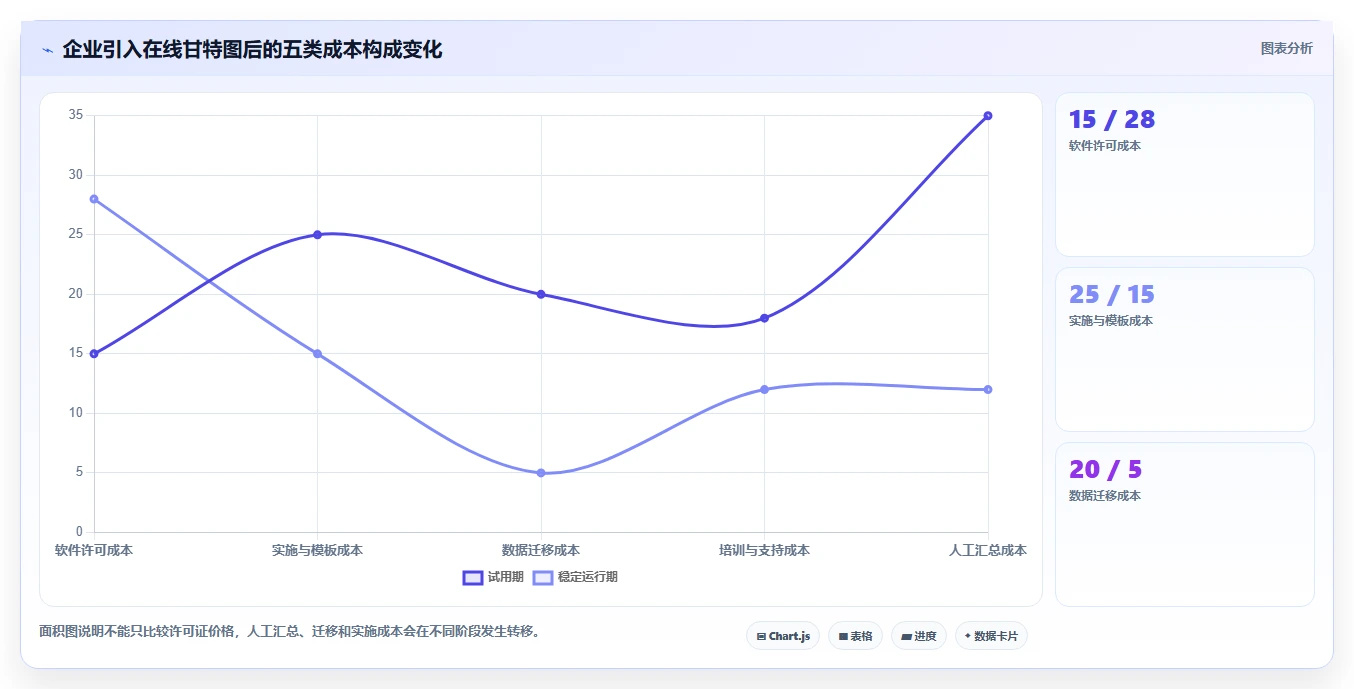The width and height of the screenshot is (1354, 689).
Task: Click the x-axis label 数据迁移成本
Action: pos(541,550)
